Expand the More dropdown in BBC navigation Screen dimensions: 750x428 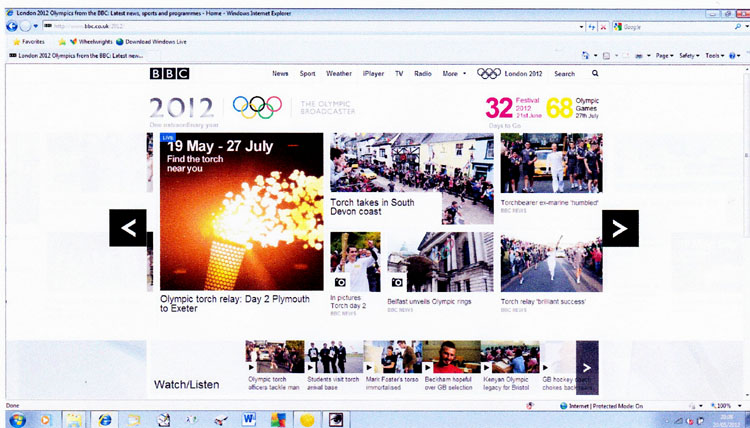click(454, 74)
